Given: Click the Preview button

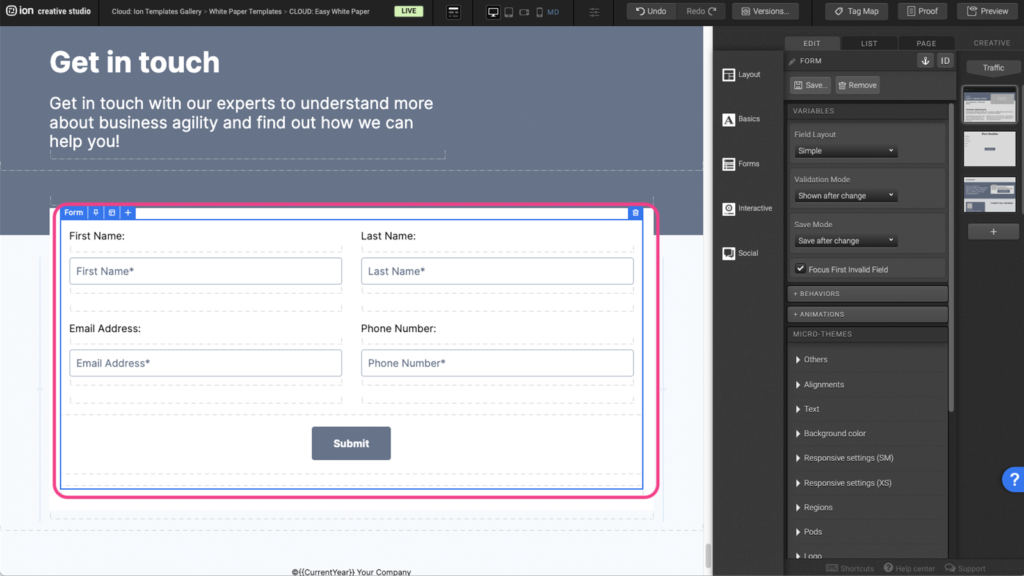Looking at the screenshot, I should (x=986, y=11).
